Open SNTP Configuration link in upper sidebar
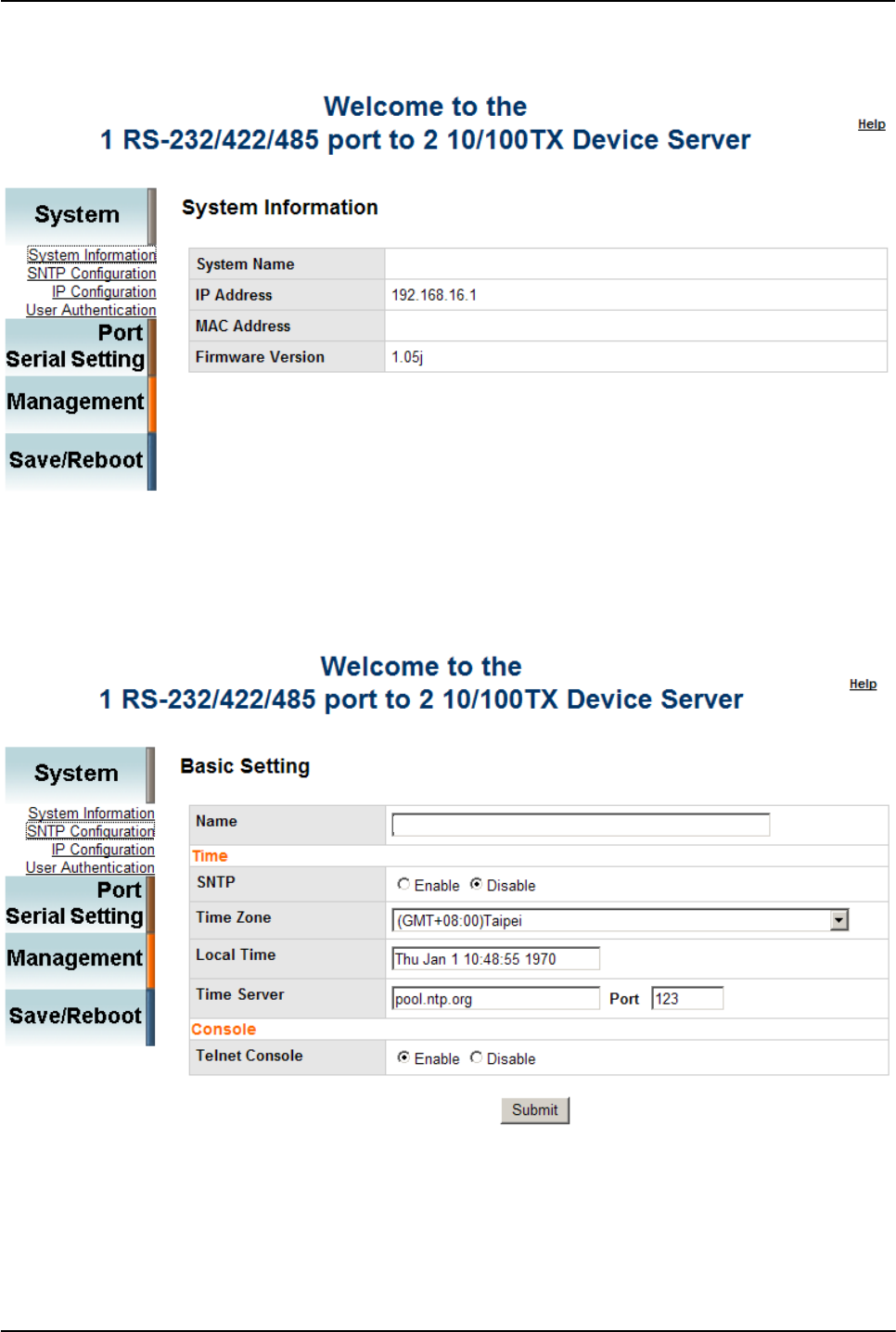Image resolution: width=896 pixels, height=1332 pixels. tap(92, 274)
